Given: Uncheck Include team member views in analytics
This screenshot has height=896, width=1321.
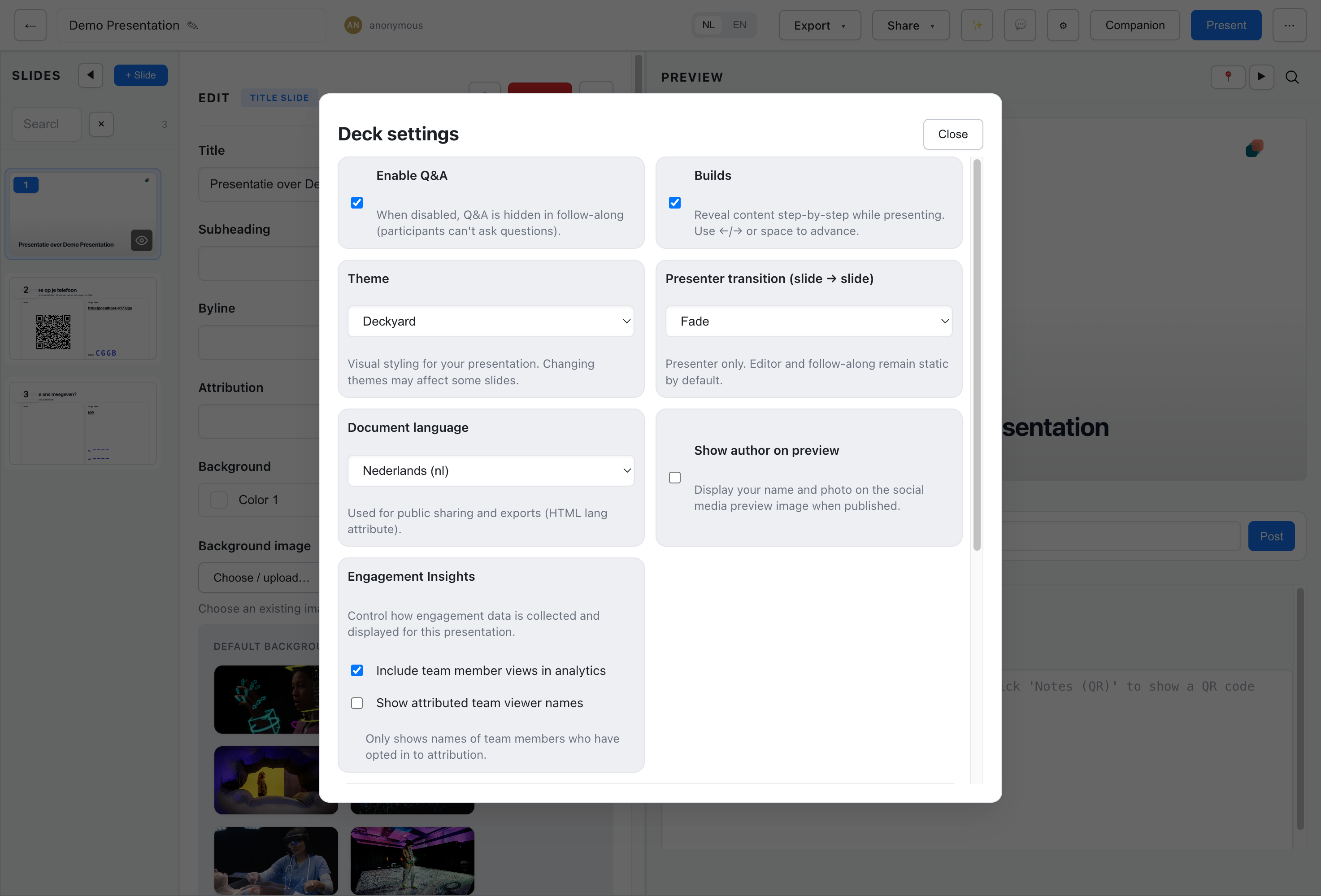Looking at the screenshot, I should click(357, 671).
